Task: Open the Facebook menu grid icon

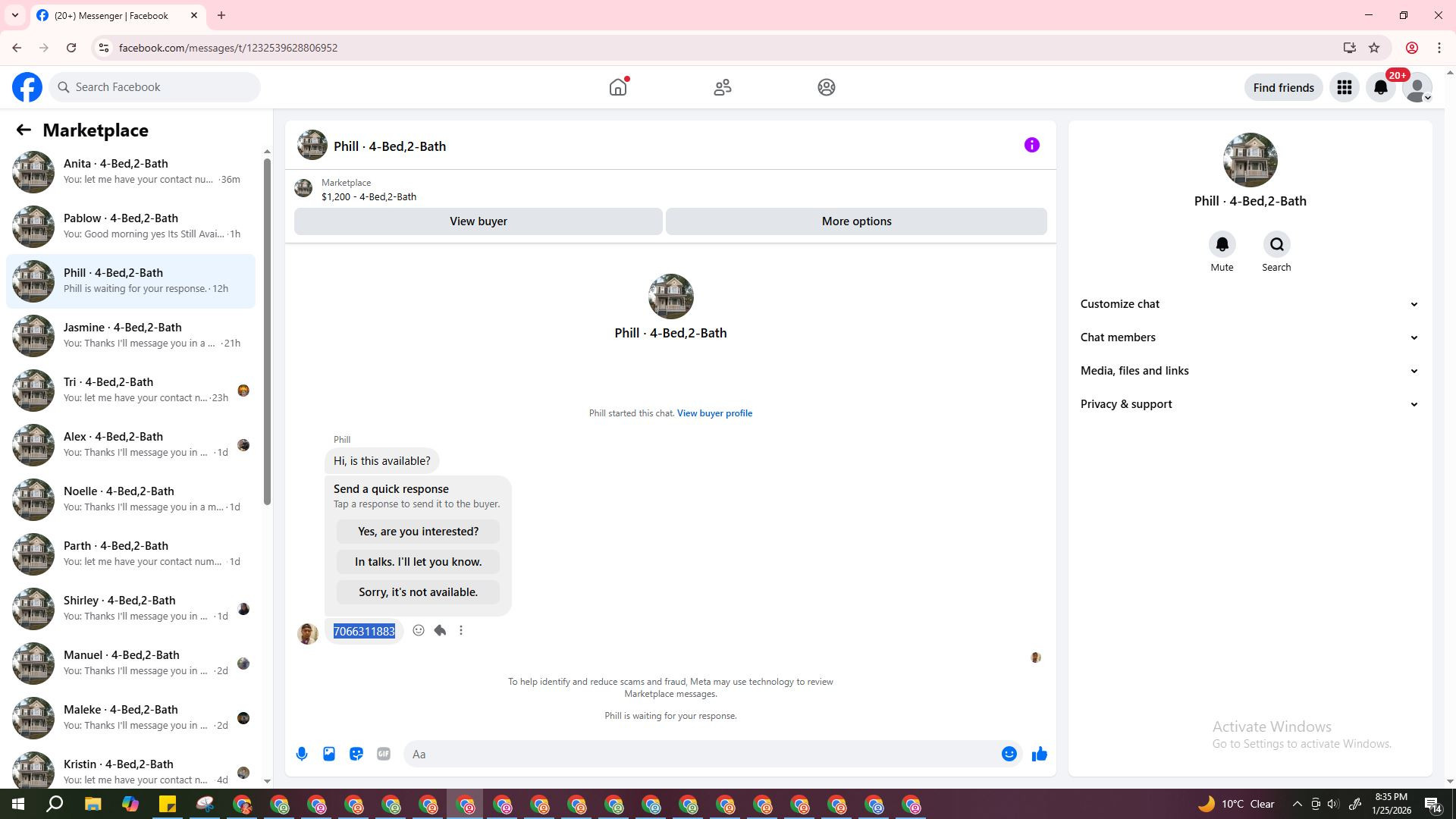Action: pyautogui.click(x=1345, y=87)
